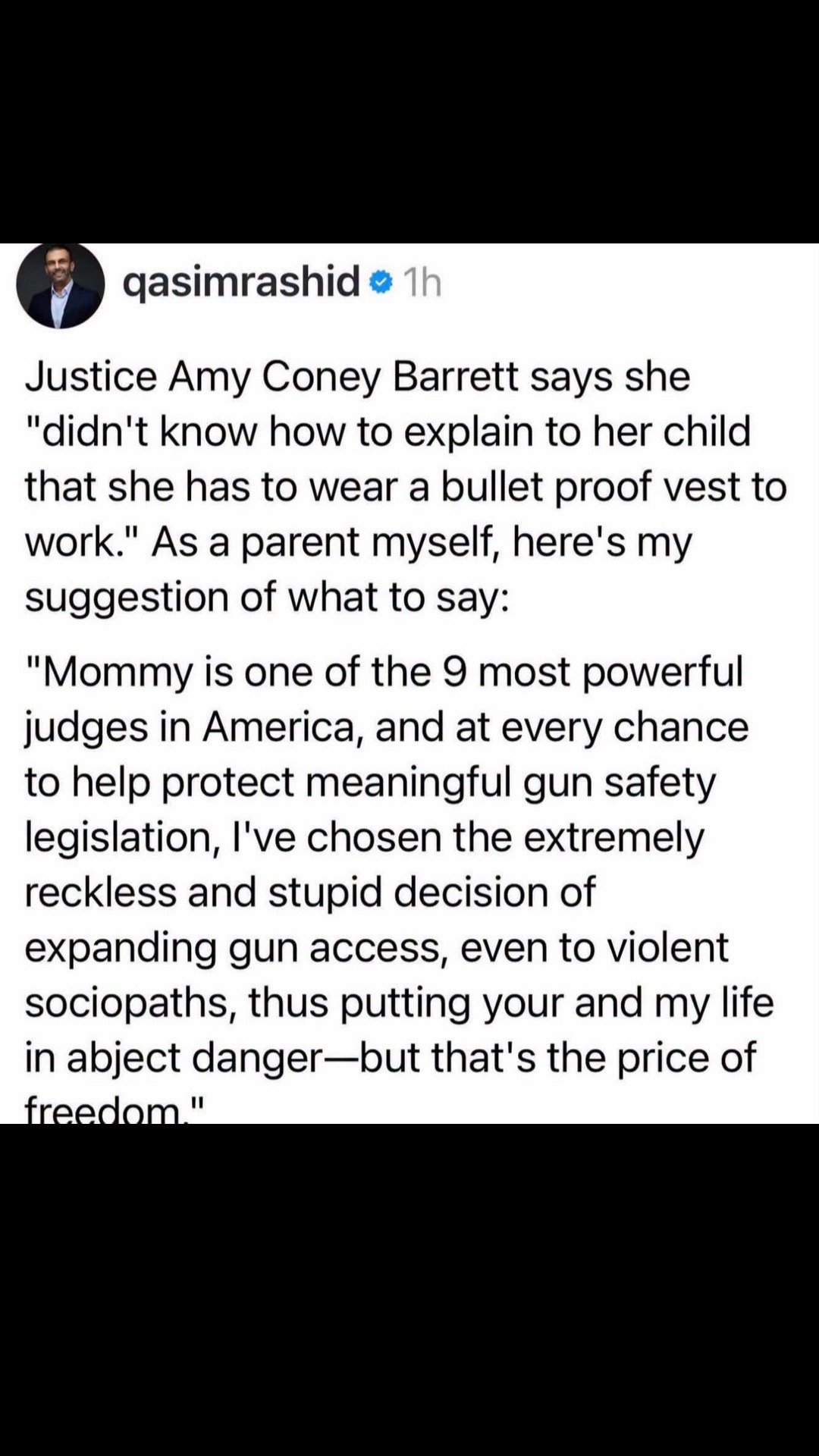Click the 1h post timestamp
The image size is (819, 1456).
422,284
